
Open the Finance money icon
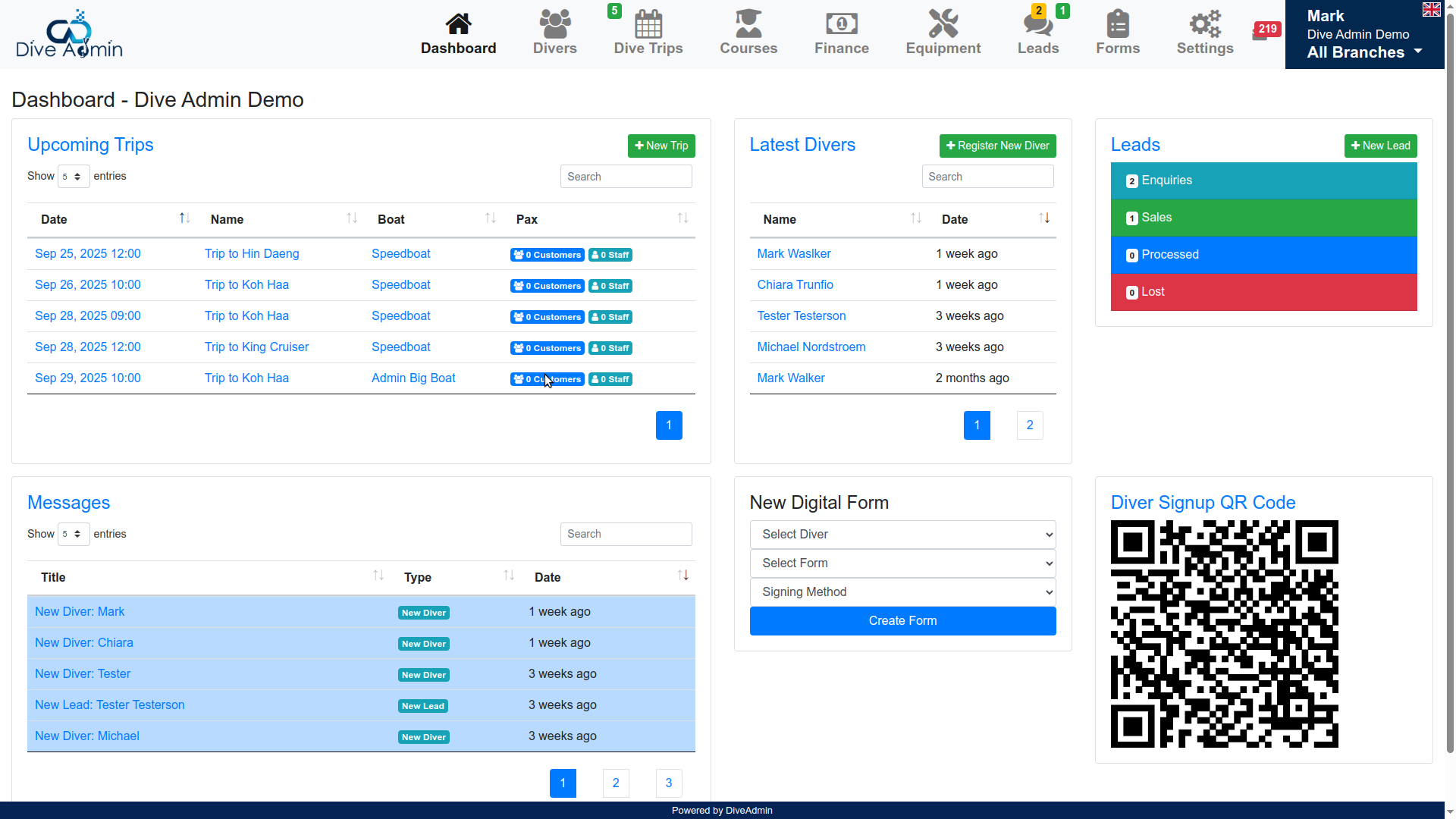[841, 24]
